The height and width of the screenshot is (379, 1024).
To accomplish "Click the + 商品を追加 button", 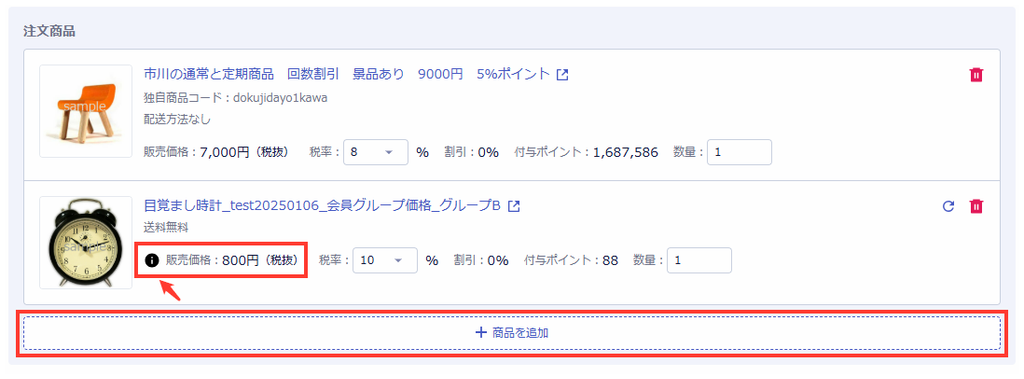I will point(512,333).
